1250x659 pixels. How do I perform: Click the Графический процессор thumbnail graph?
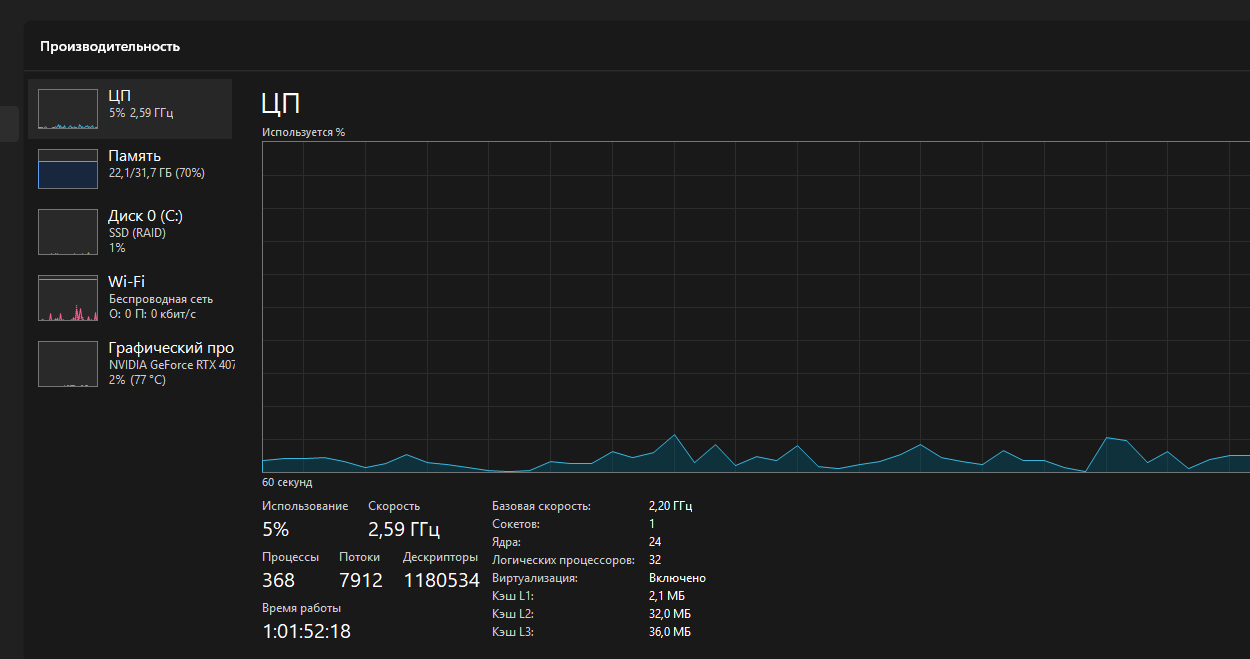(69, 364)
